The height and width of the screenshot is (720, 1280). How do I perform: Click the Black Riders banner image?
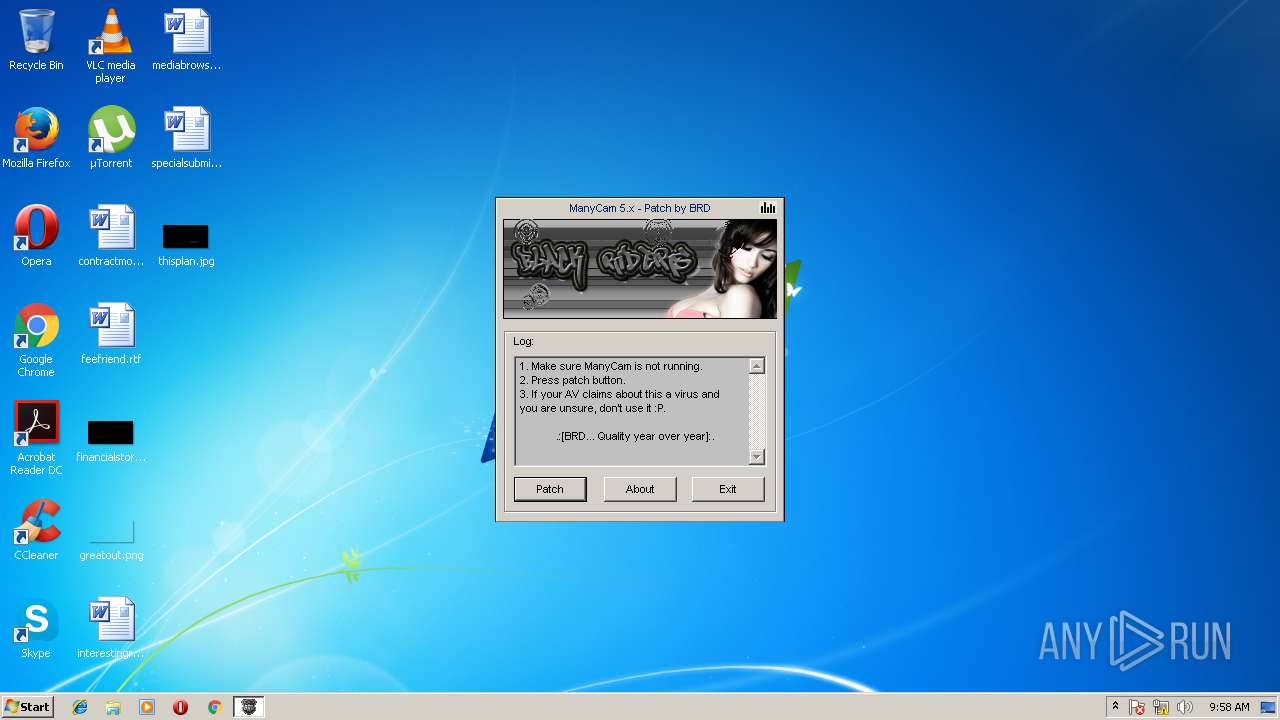pos(640,269)
